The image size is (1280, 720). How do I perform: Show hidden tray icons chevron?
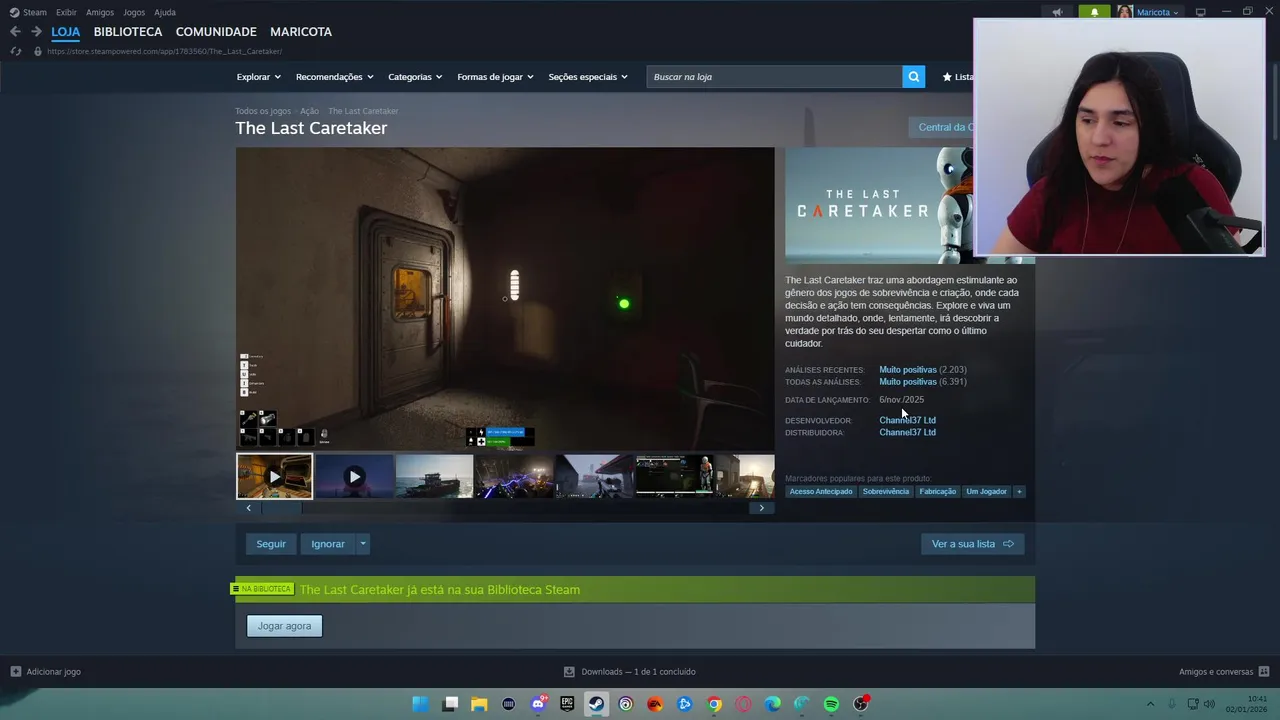(x=1150, y=704)
